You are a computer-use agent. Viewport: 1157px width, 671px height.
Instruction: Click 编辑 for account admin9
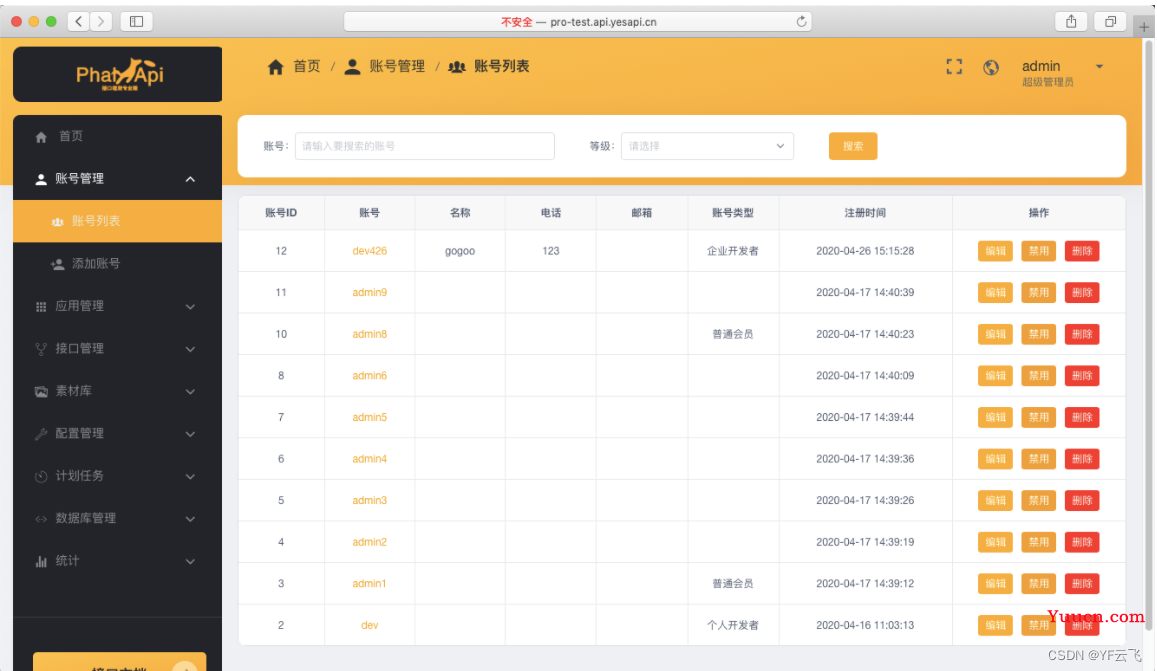tap(995, 292)
